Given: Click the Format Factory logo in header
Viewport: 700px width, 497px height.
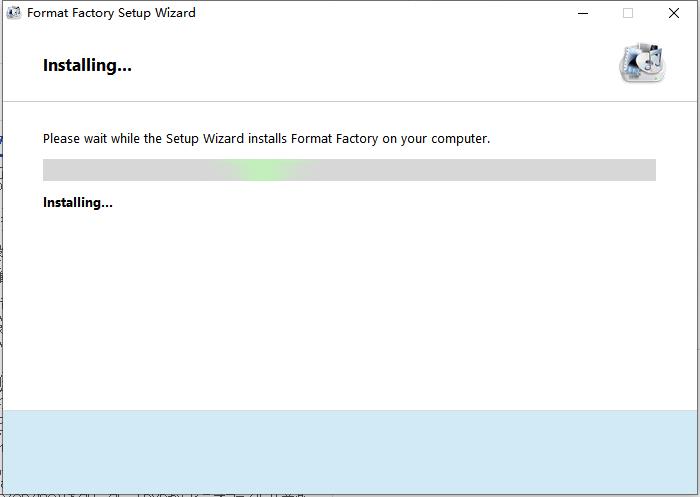Looking at the screenshot, I should click(642, 63).
